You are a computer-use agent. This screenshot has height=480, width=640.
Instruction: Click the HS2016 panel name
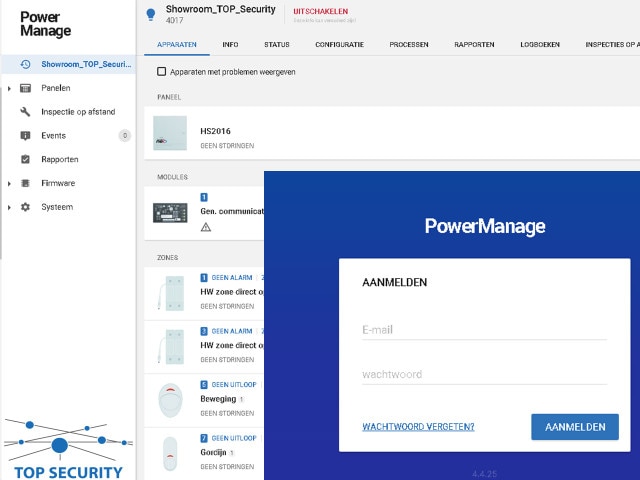point(216,131)
